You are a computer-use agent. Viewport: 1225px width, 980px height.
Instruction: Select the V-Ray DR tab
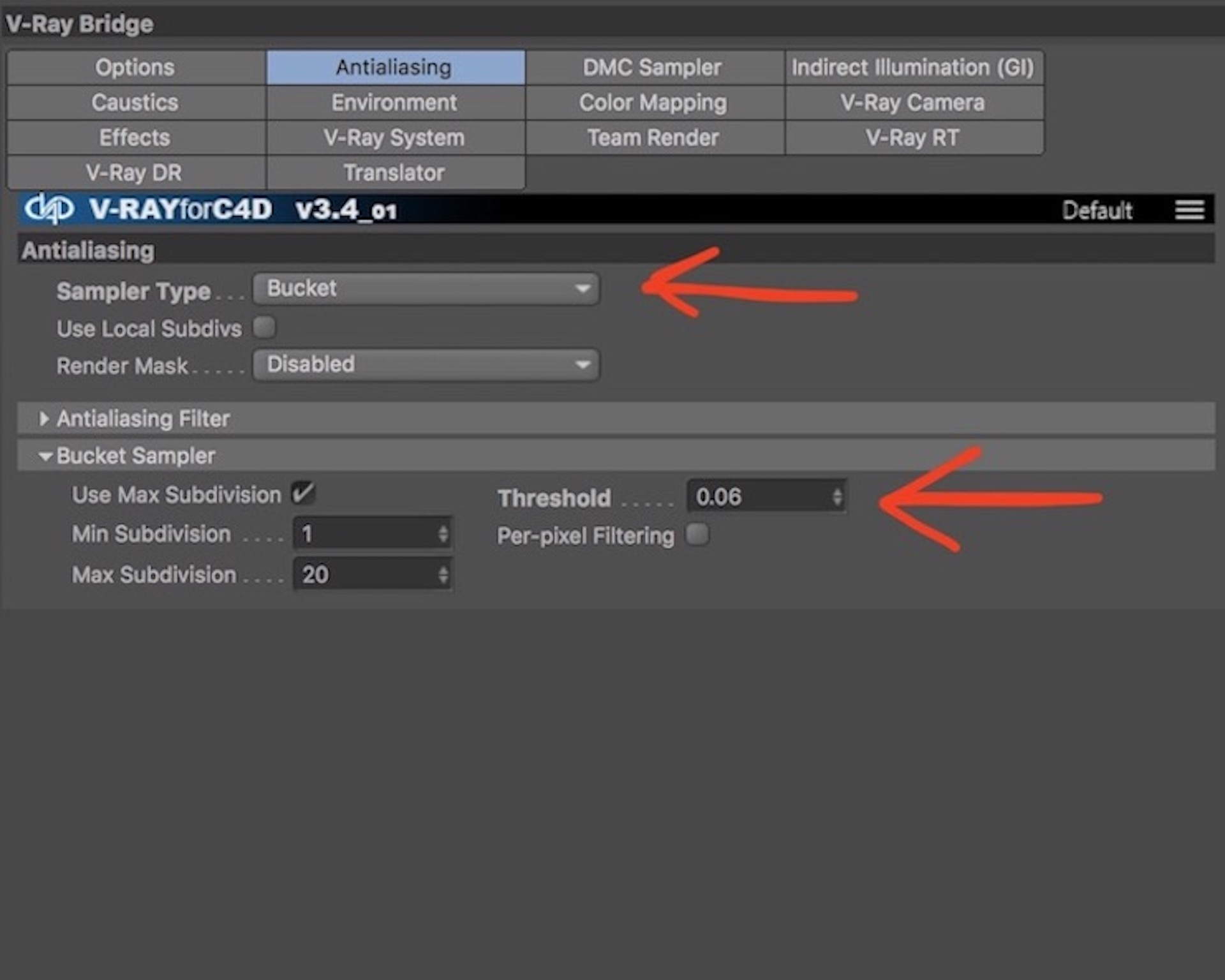135,173
